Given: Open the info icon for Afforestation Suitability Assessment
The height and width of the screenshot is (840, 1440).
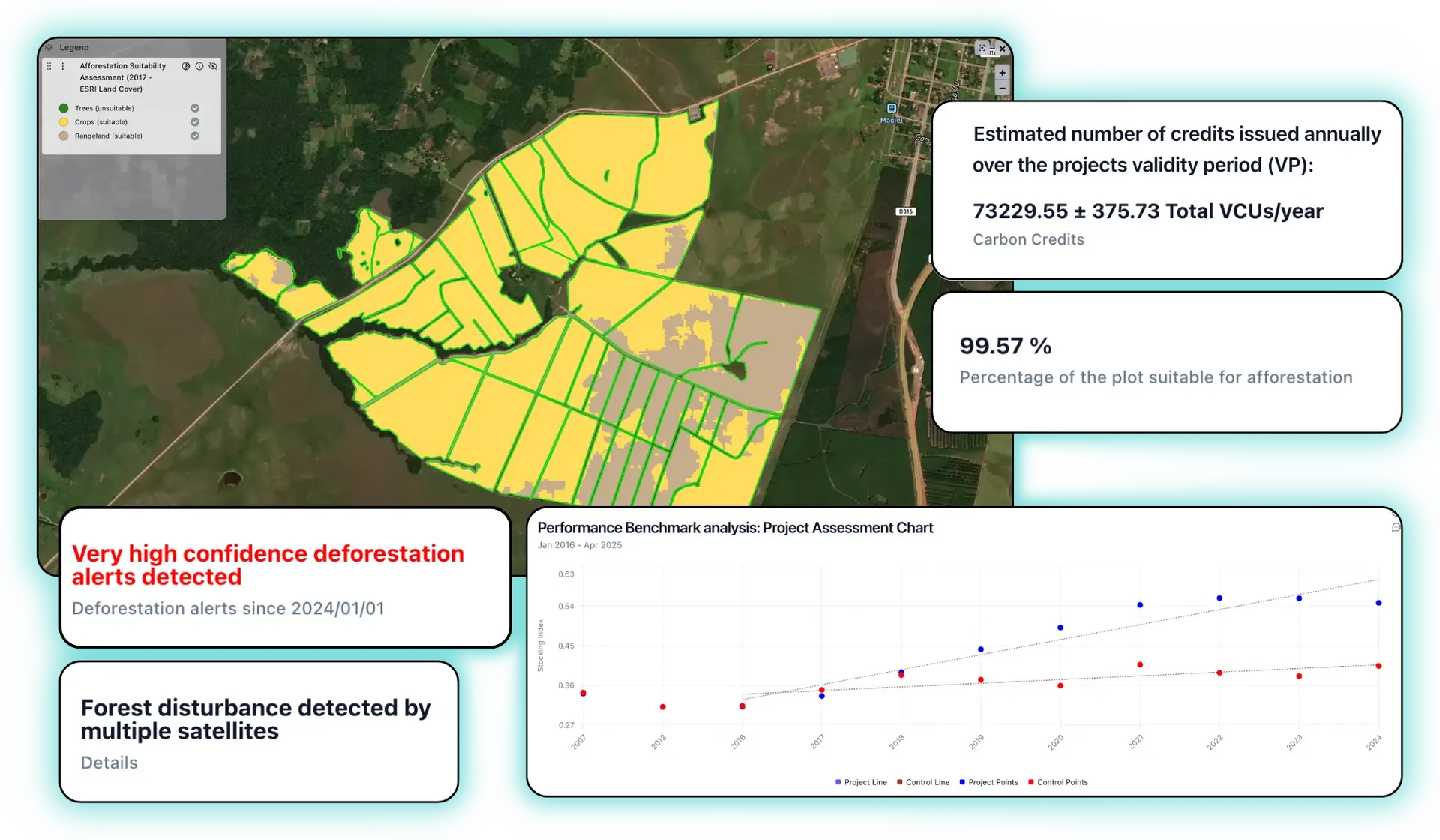Looking at the screenshot, I should (x=199, y=66).
